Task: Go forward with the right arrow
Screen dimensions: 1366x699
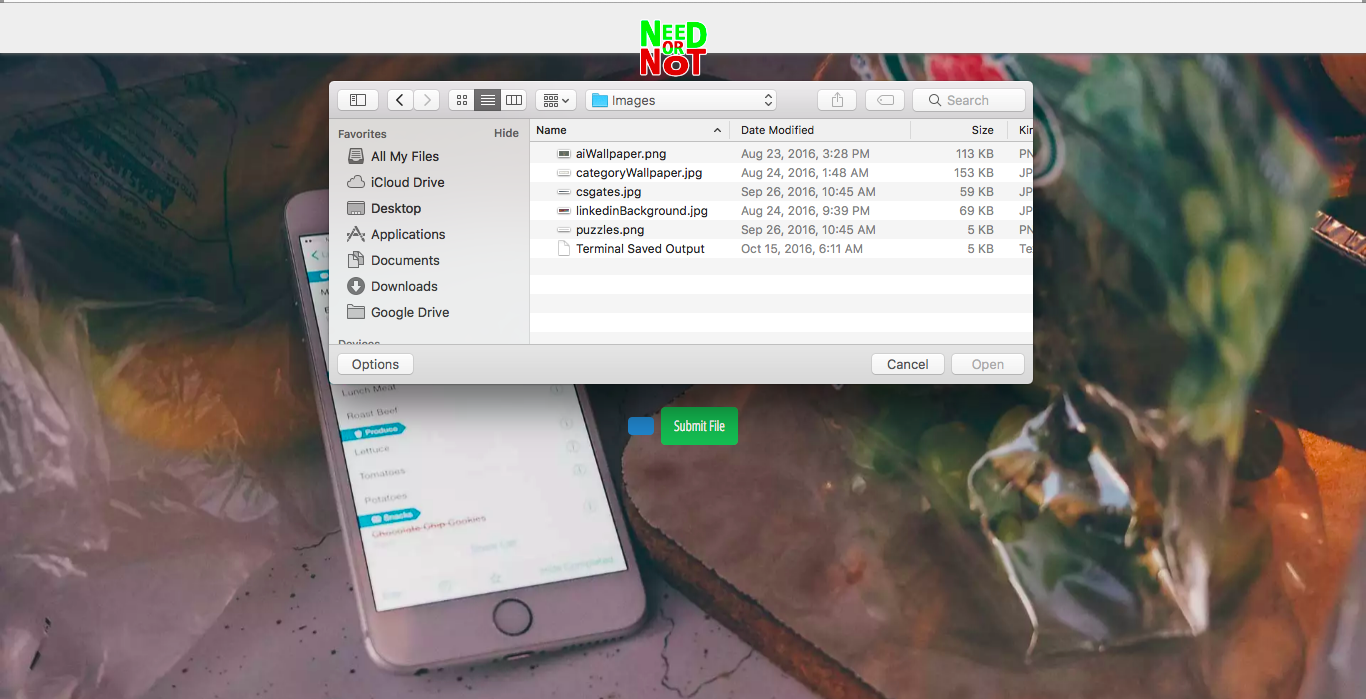Action: pos(427,100)
